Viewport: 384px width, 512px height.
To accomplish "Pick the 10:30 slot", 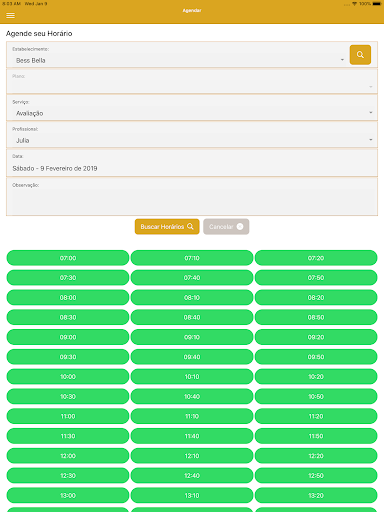I will (68, 397).
